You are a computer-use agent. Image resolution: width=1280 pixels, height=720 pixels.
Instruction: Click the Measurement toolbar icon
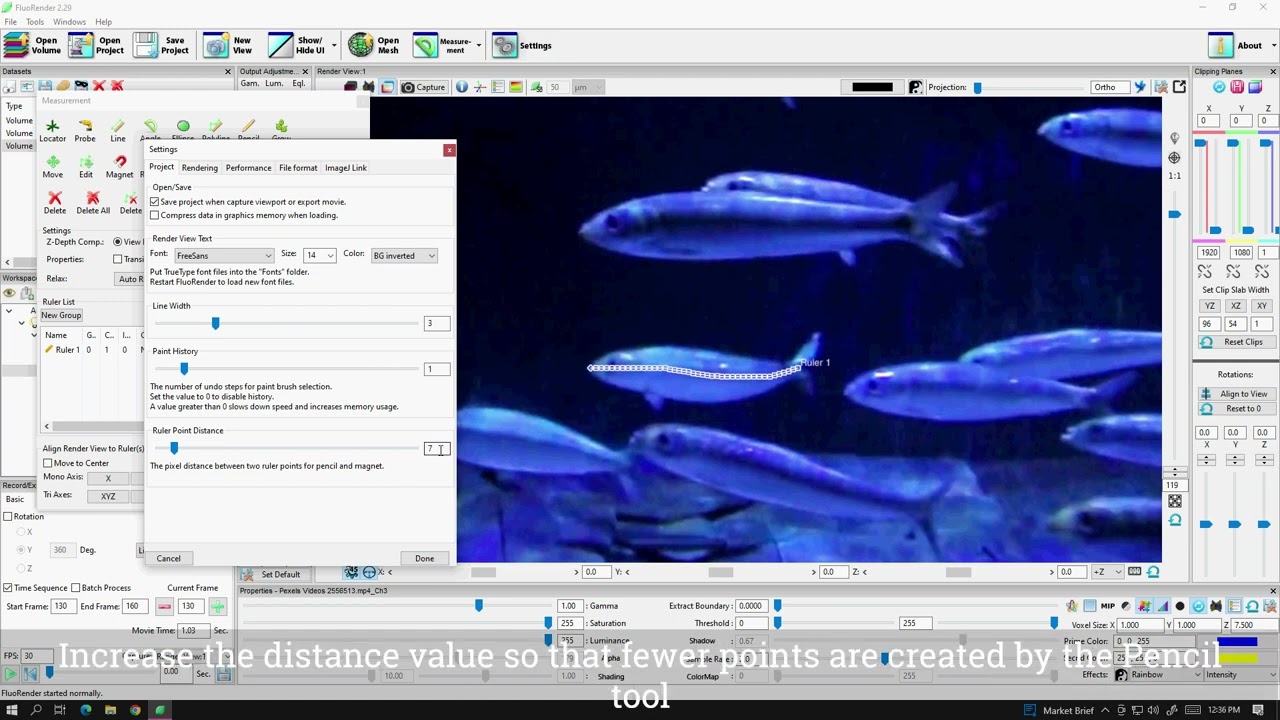(x=426, y=45)
